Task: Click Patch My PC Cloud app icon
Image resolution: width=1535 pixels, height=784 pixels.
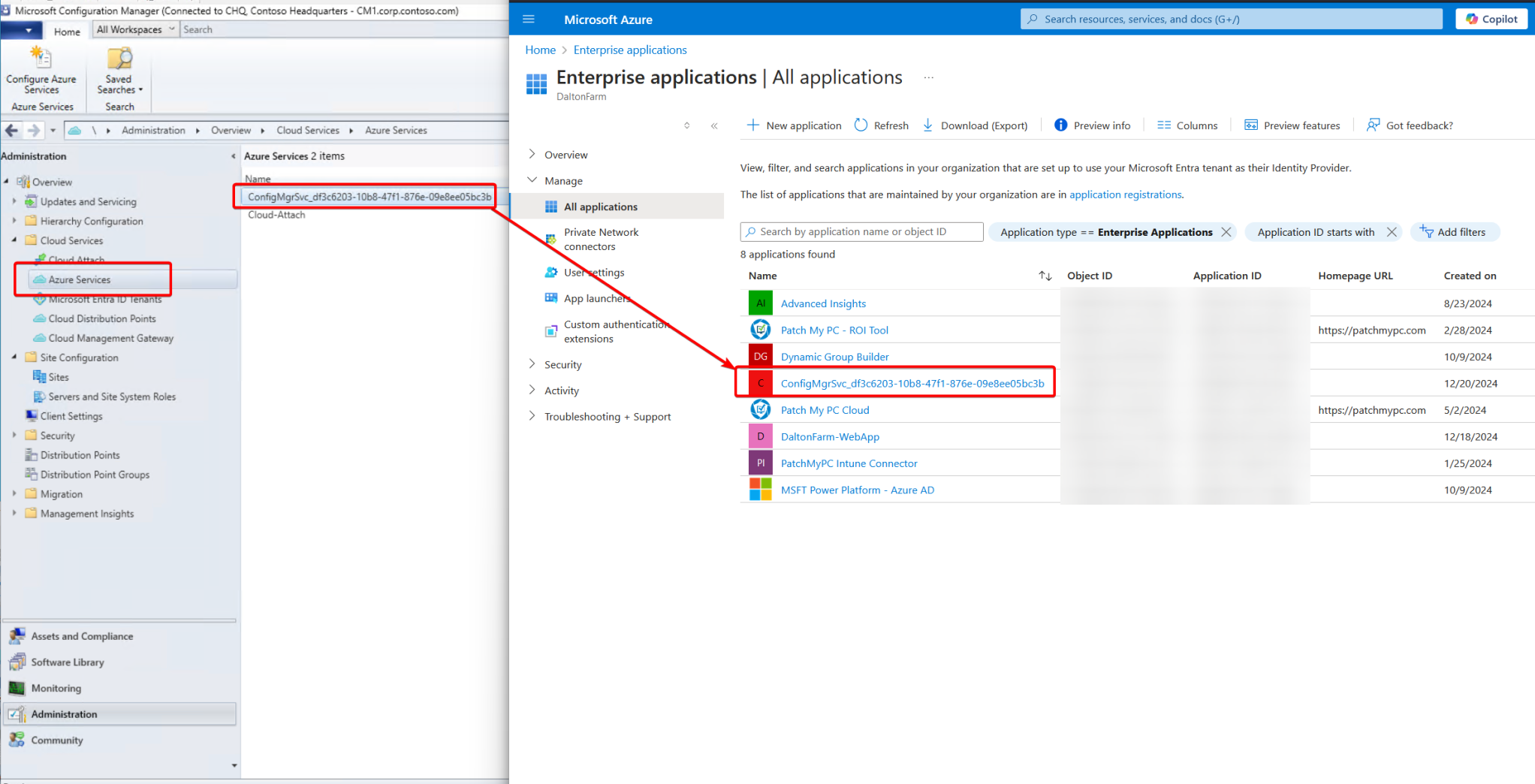Action: pyautogui.click(x=760, y=410)
